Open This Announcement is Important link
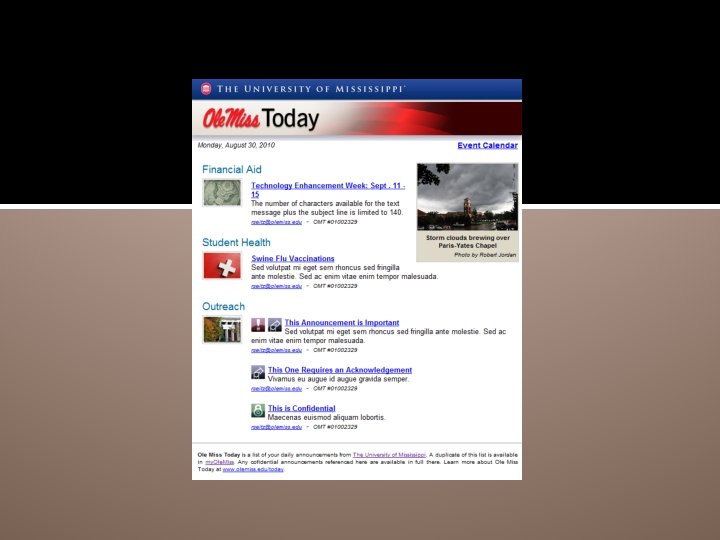Image resolution: width=720 pixels, height=540 pixels. pyautogui.click(x=342, y=322)
